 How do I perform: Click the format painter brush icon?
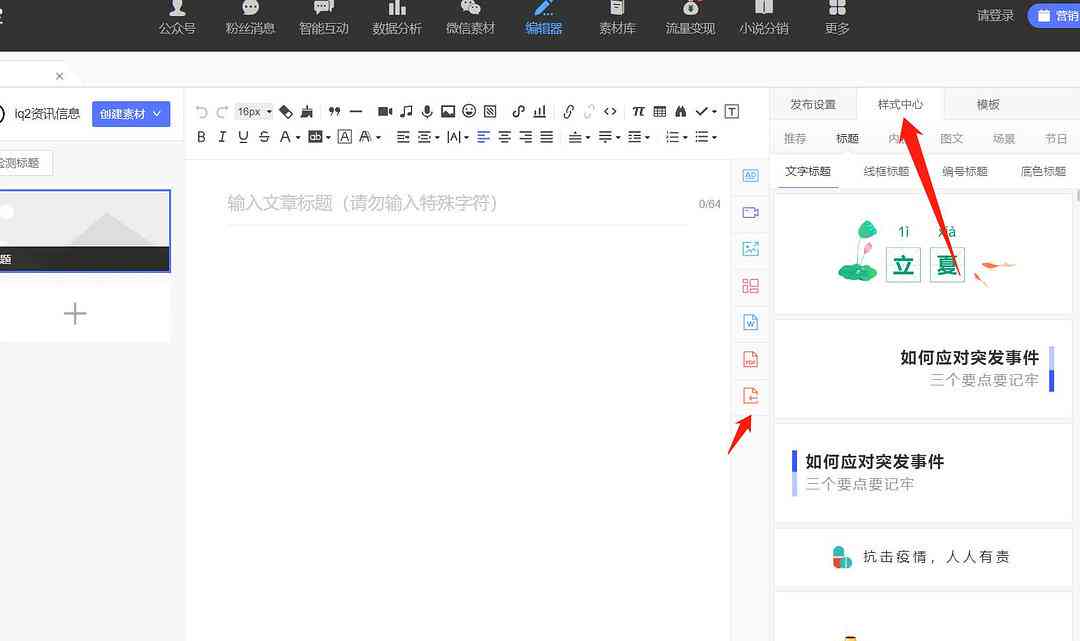click(x=307, y=112)
